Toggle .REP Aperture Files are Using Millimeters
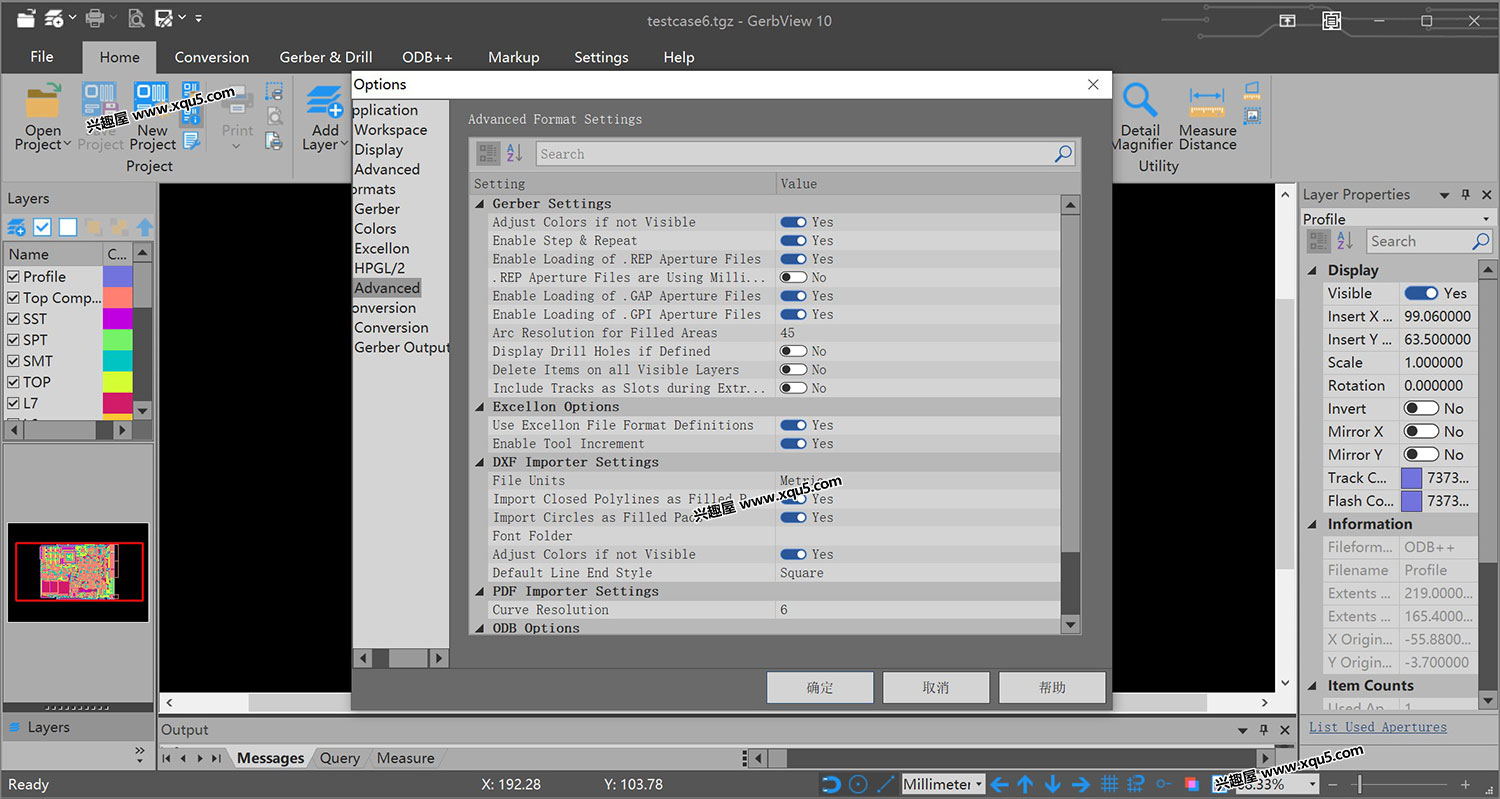This screenshot has height=799, width=1500. pos(794,277)
